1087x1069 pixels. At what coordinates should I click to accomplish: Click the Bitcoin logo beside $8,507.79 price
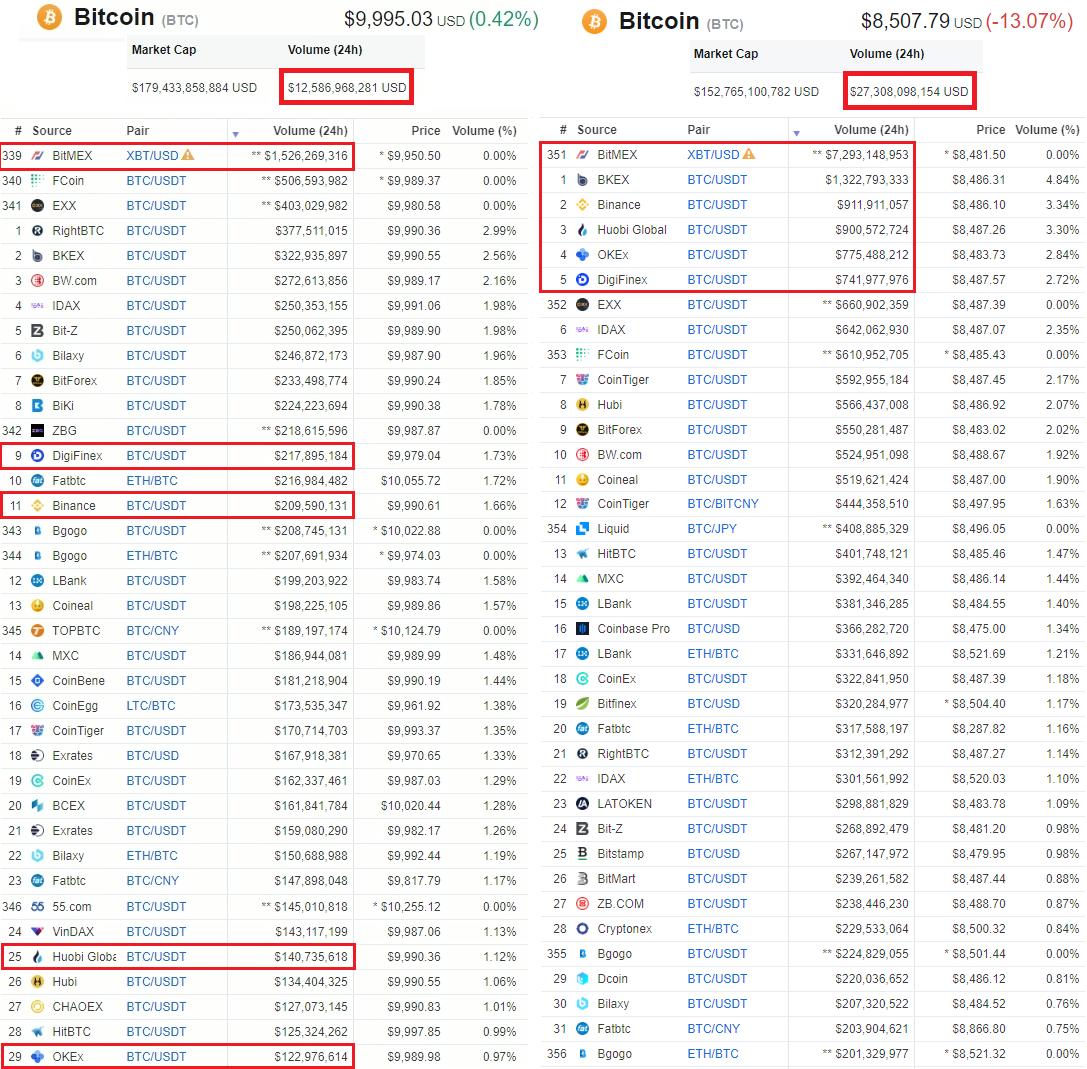[x=594, y=21]
